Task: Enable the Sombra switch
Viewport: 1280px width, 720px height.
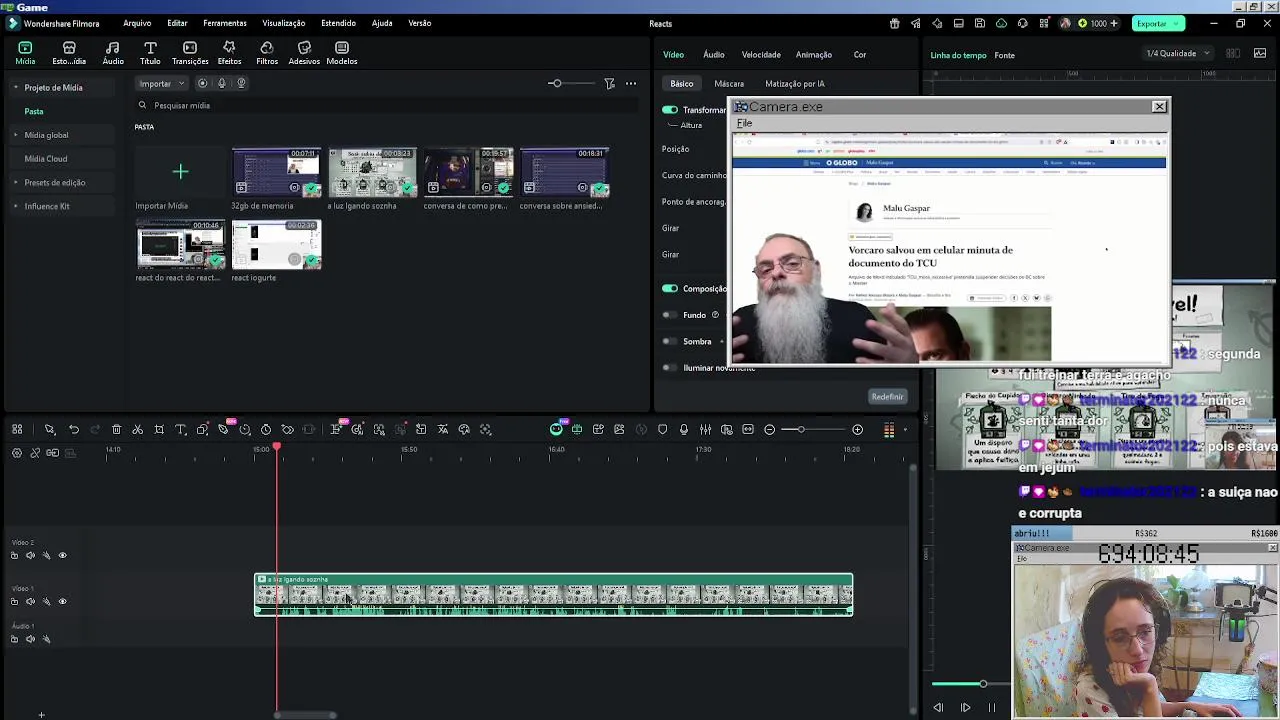Action: coord(669,341)
